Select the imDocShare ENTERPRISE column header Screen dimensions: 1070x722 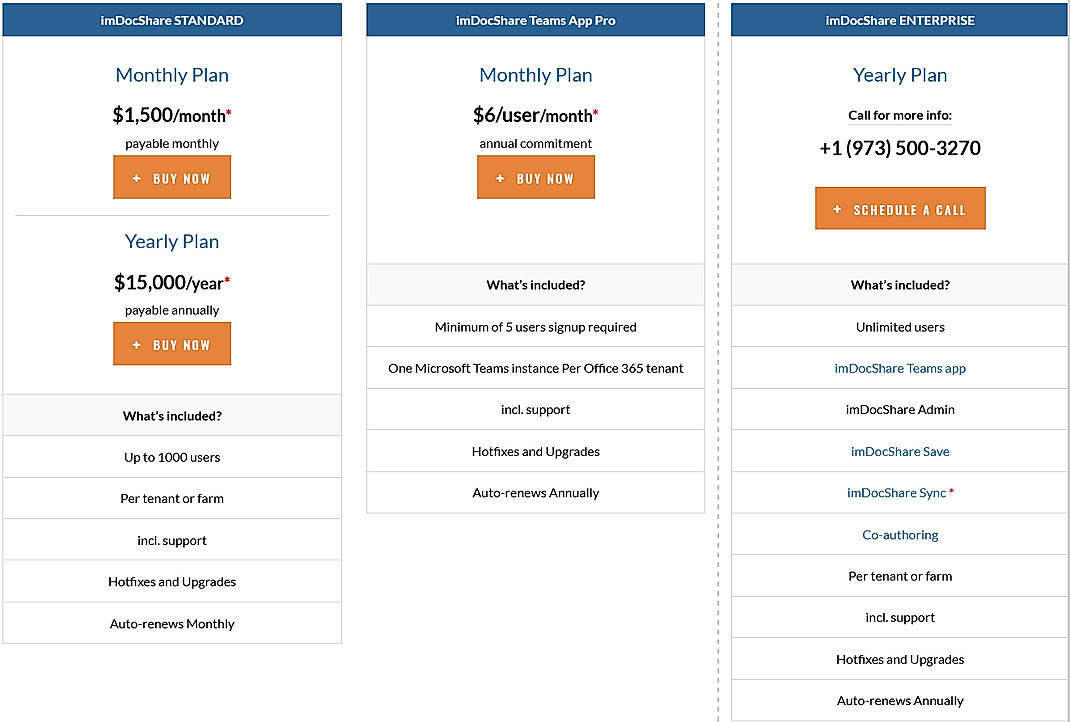[899, 19]
